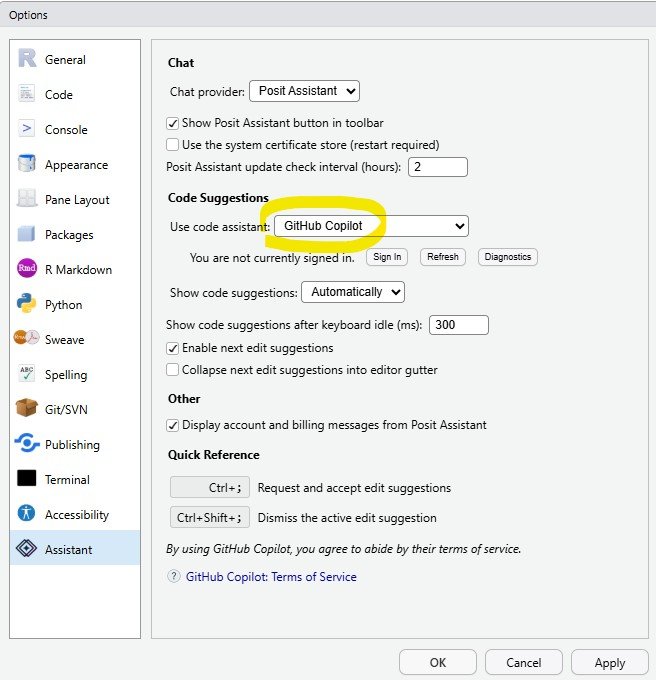Click the Packages box icon
Screen dimensions: 656x680
(27, 234)
